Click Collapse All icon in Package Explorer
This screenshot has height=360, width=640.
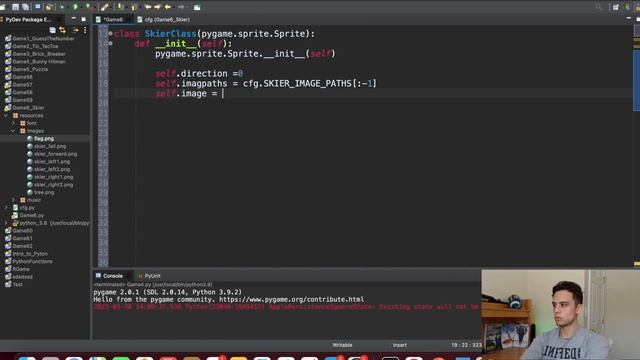pos(53,30)
